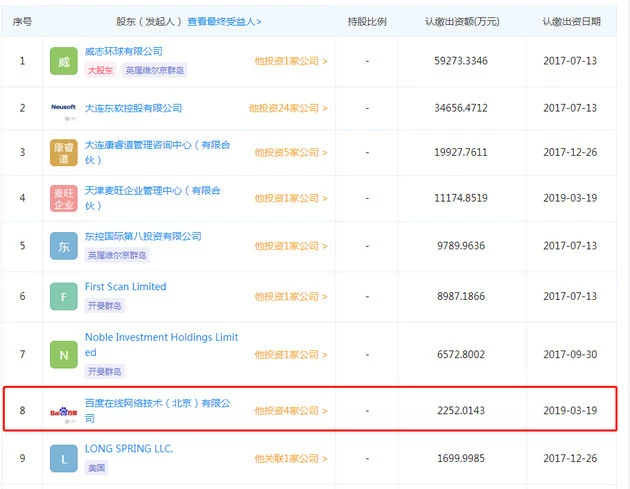Click 查看最终受益人 link in header

(x=224, y=22)
